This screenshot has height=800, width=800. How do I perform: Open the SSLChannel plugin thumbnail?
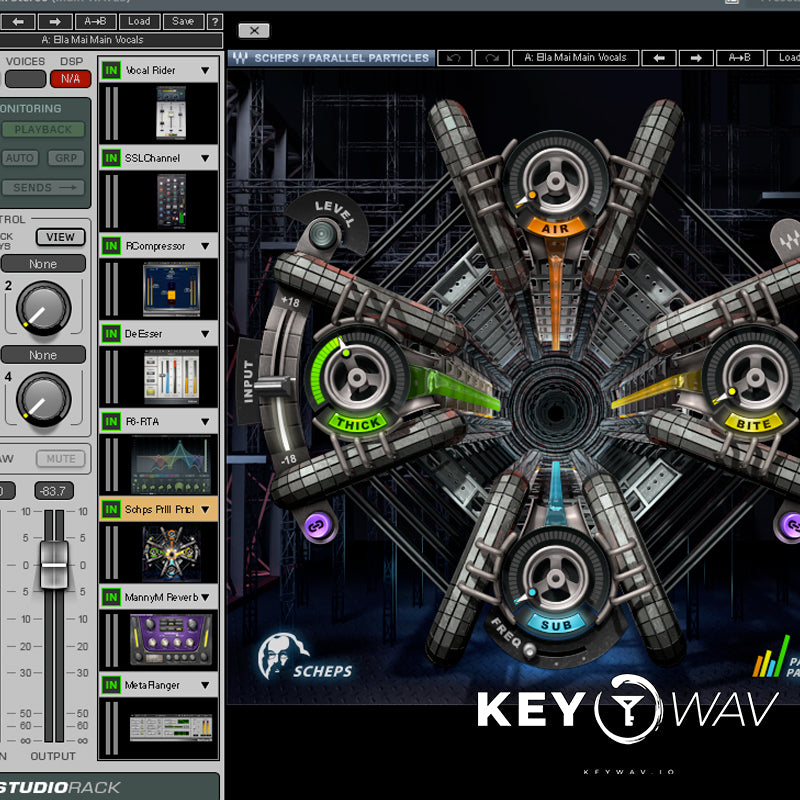tap(171, 201)
